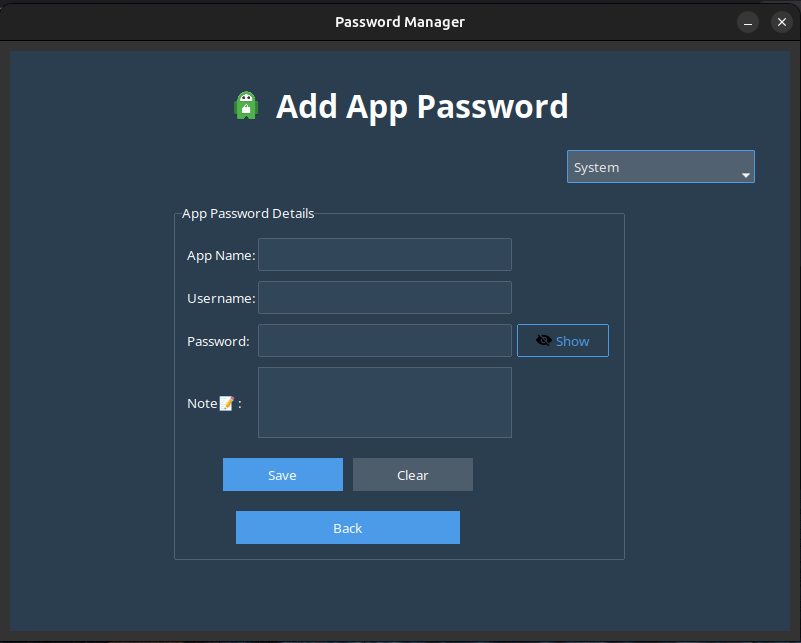The width and height of the screenshot is (801, 643).
Task: Go back using the Back button
Action: [347, 528]
